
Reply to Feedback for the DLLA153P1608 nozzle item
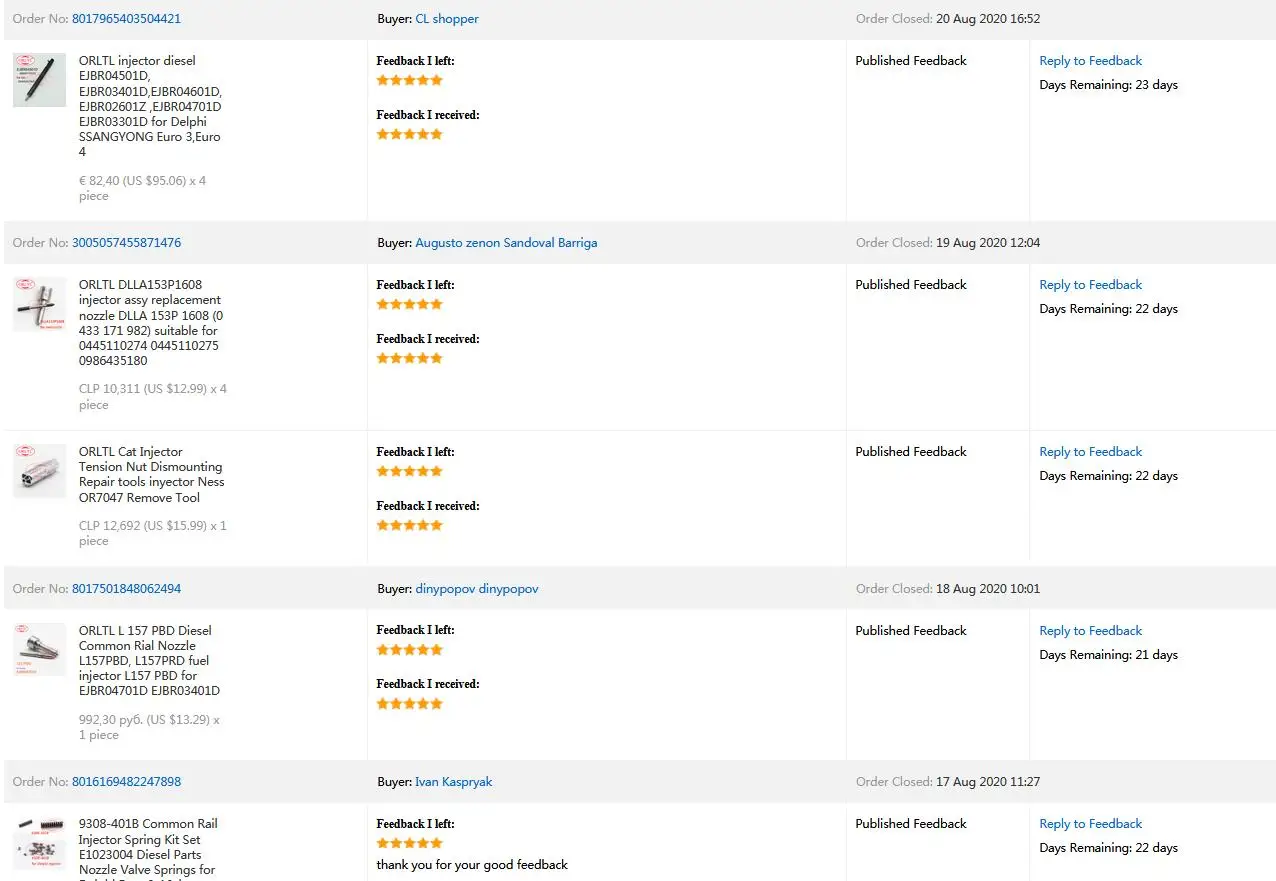(x=1090, y=285)
